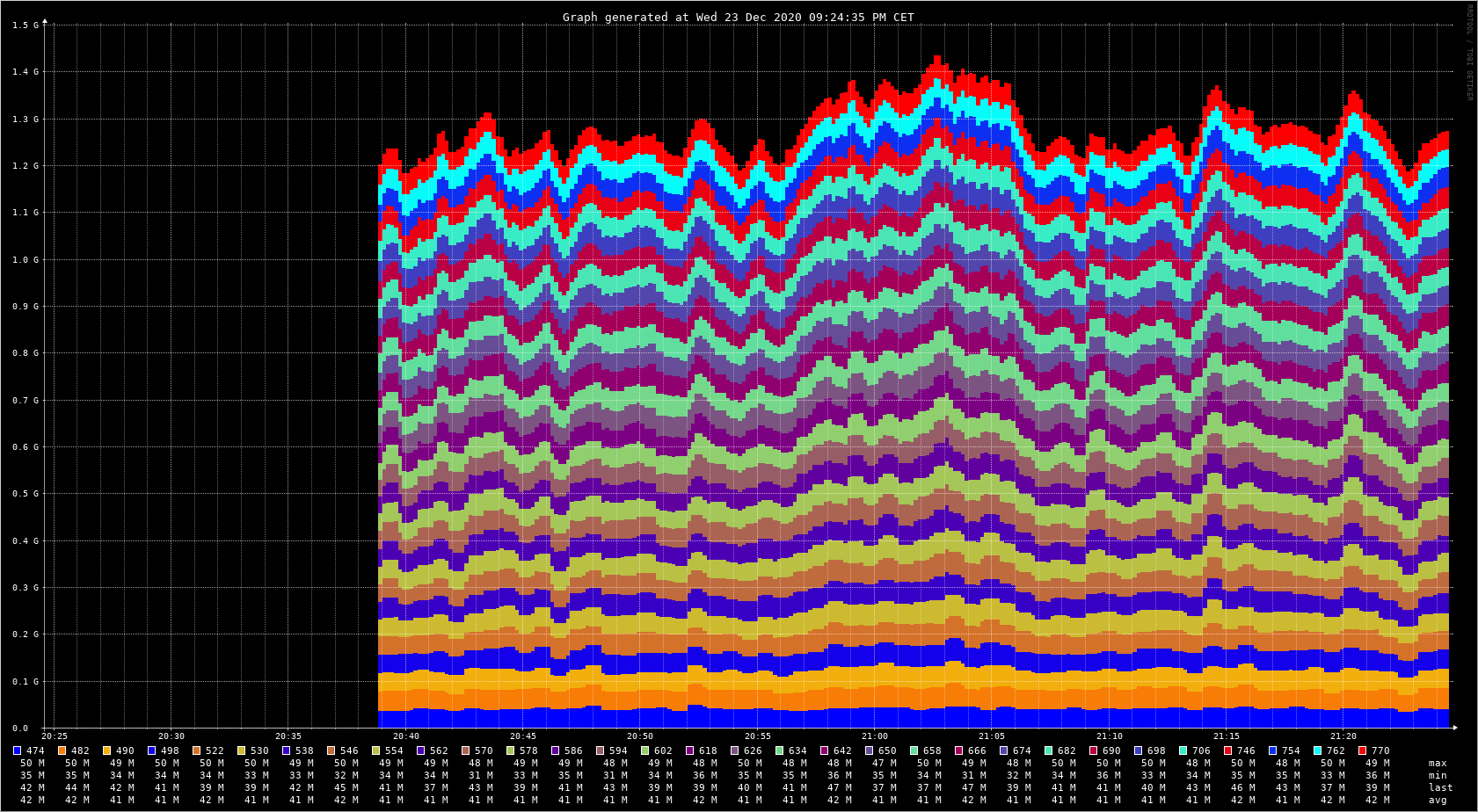1478x812 pixels.
Task: Click the red legend swatch for series 770
Action: [1362, 750]
